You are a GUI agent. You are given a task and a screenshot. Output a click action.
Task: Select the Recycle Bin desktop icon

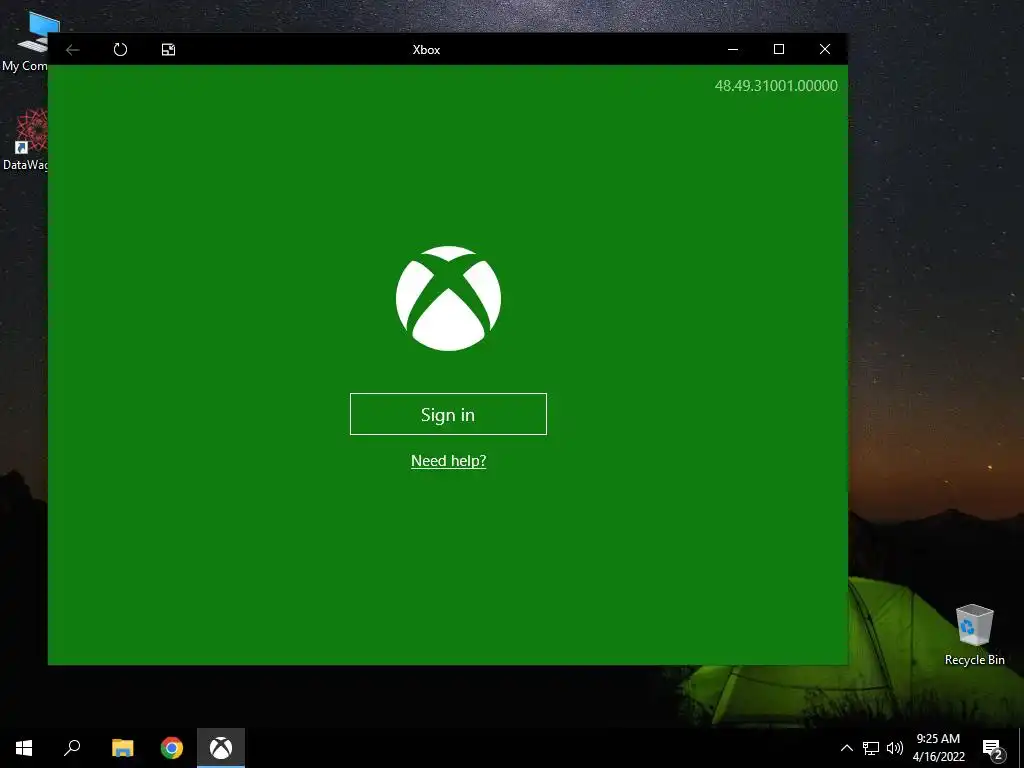pyautogui.click(x=974, y=635)
